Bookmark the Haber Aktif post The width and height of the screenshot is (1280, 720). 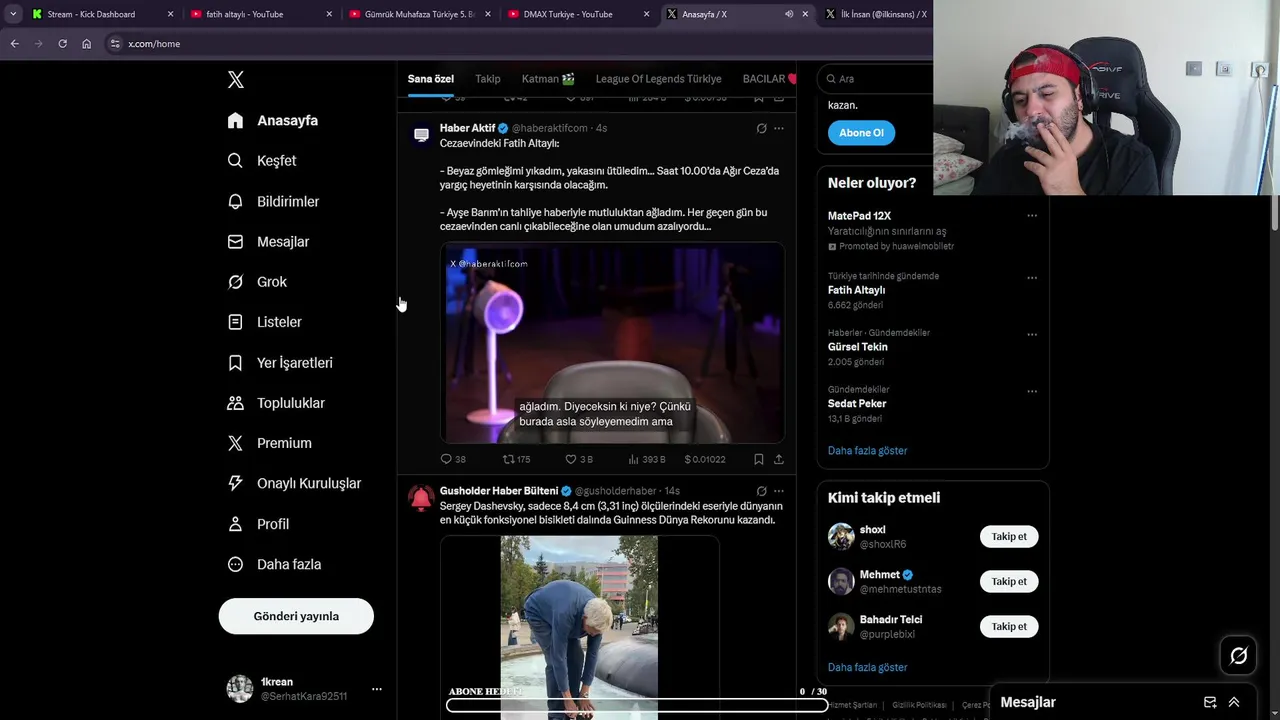tap(759, 459)
